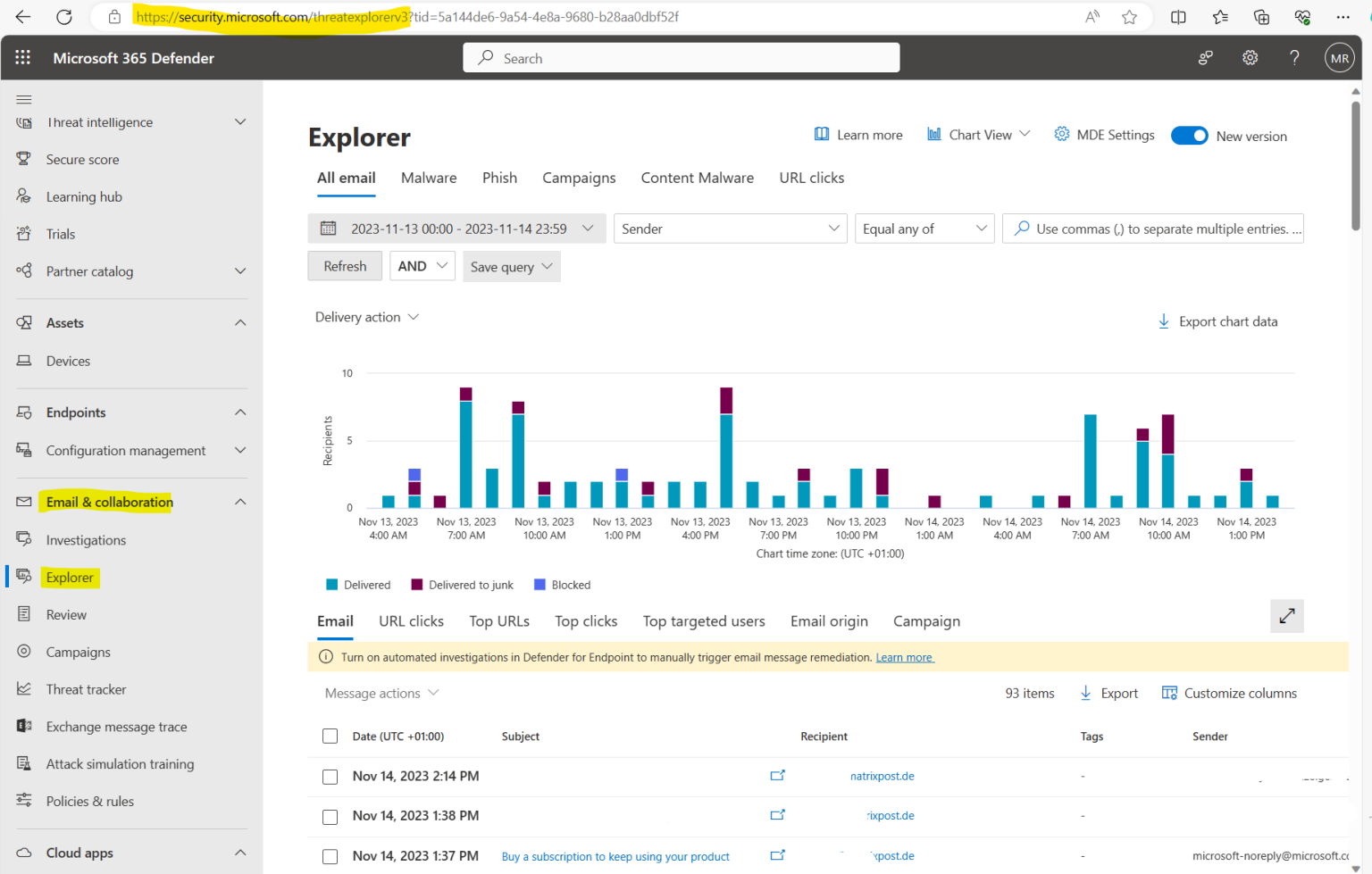1372x874 pixels.
Task: Open MDE Settings
Action: pyautogui.click(x=1104, y=135)
